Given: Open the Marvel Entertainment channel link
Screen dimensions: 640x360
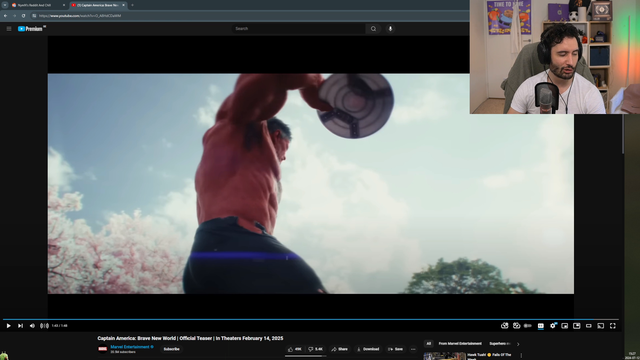Looking at the screenshot, I should click(x=130, y=347).
